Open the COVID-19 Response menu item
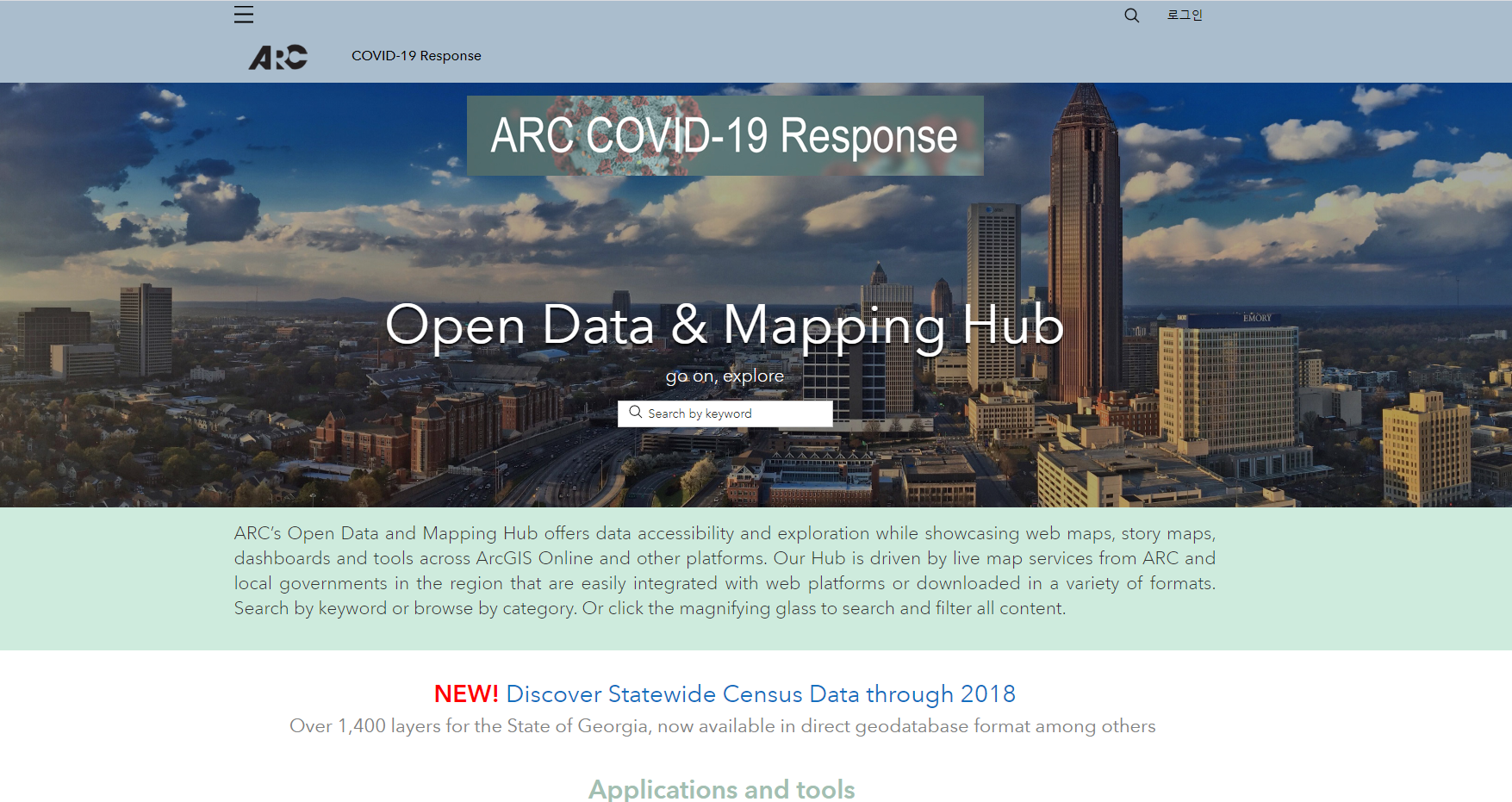Screen dimensions: 1512x802 416,56
